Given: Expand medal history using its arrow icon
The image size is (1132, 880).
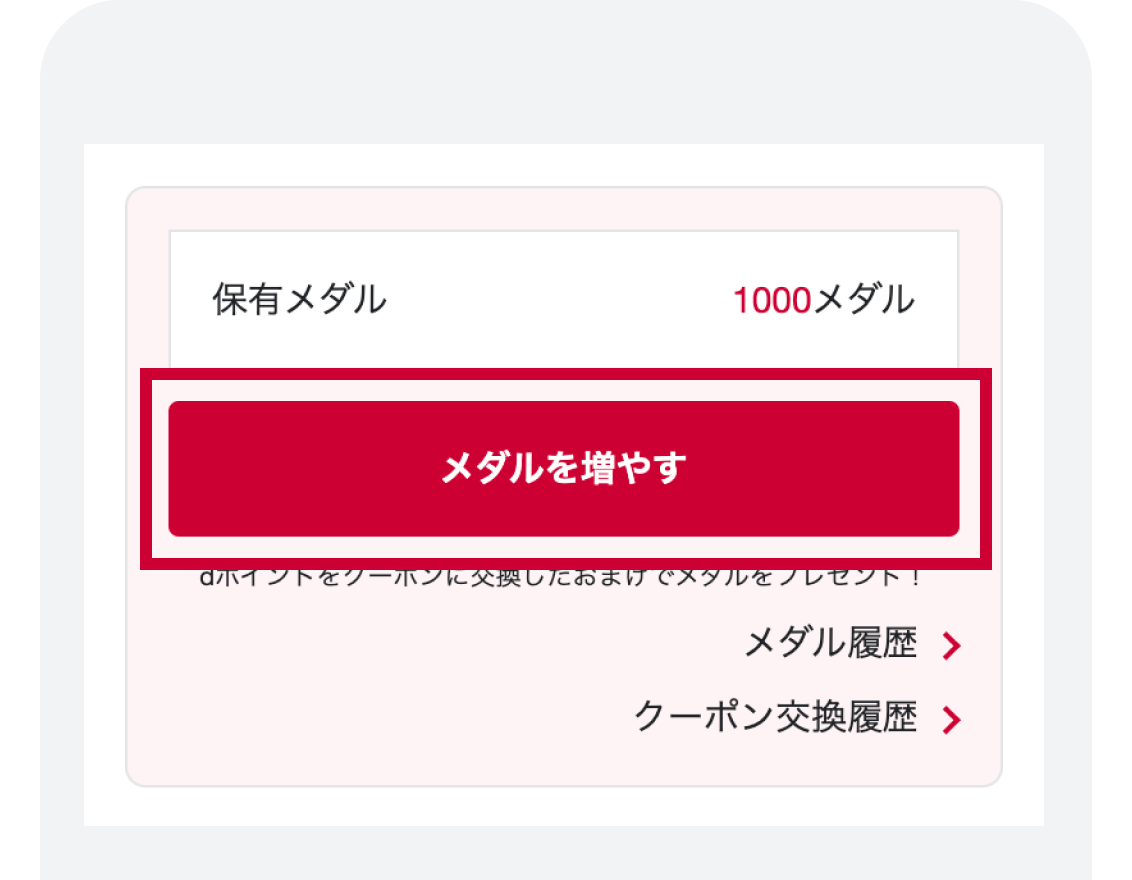Looking at the screenshot, I should 952,645.
